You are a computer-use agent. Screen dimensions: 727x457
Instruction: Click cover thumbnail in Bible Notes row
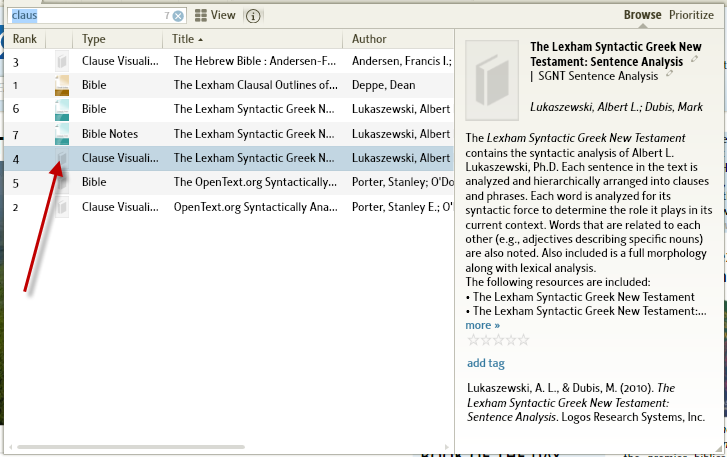[62, 134]
